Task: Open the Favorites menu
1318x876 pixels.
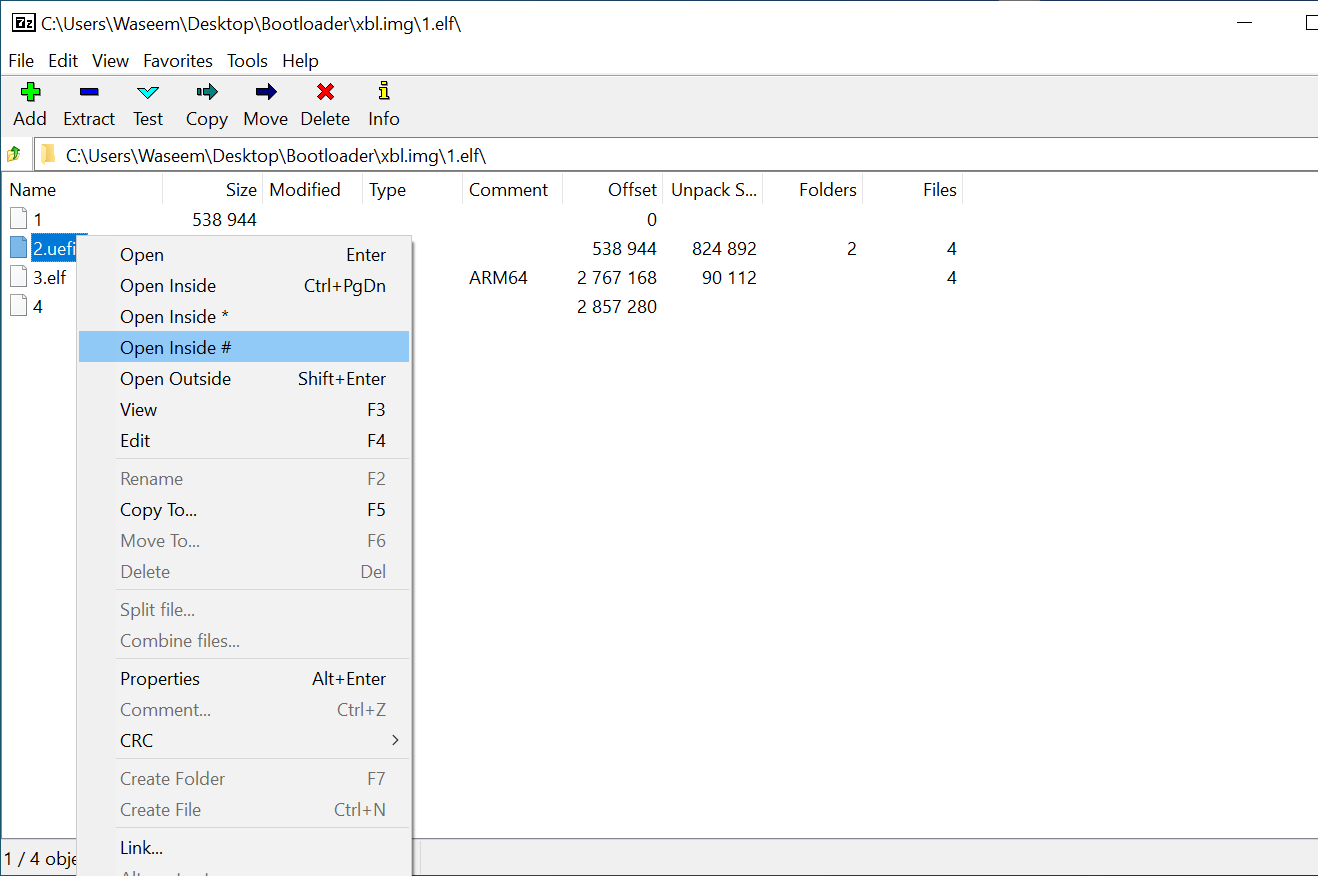Action: pos(178,61)
